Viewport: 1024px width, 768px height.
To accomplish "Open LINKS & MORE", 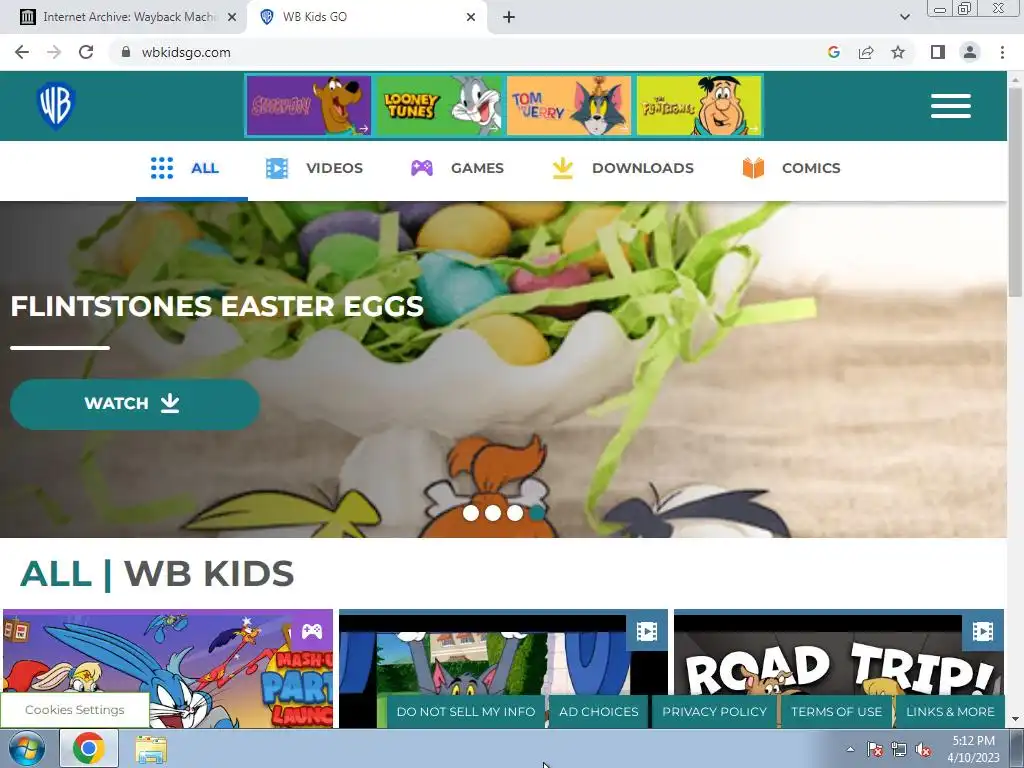I will 950,712.
